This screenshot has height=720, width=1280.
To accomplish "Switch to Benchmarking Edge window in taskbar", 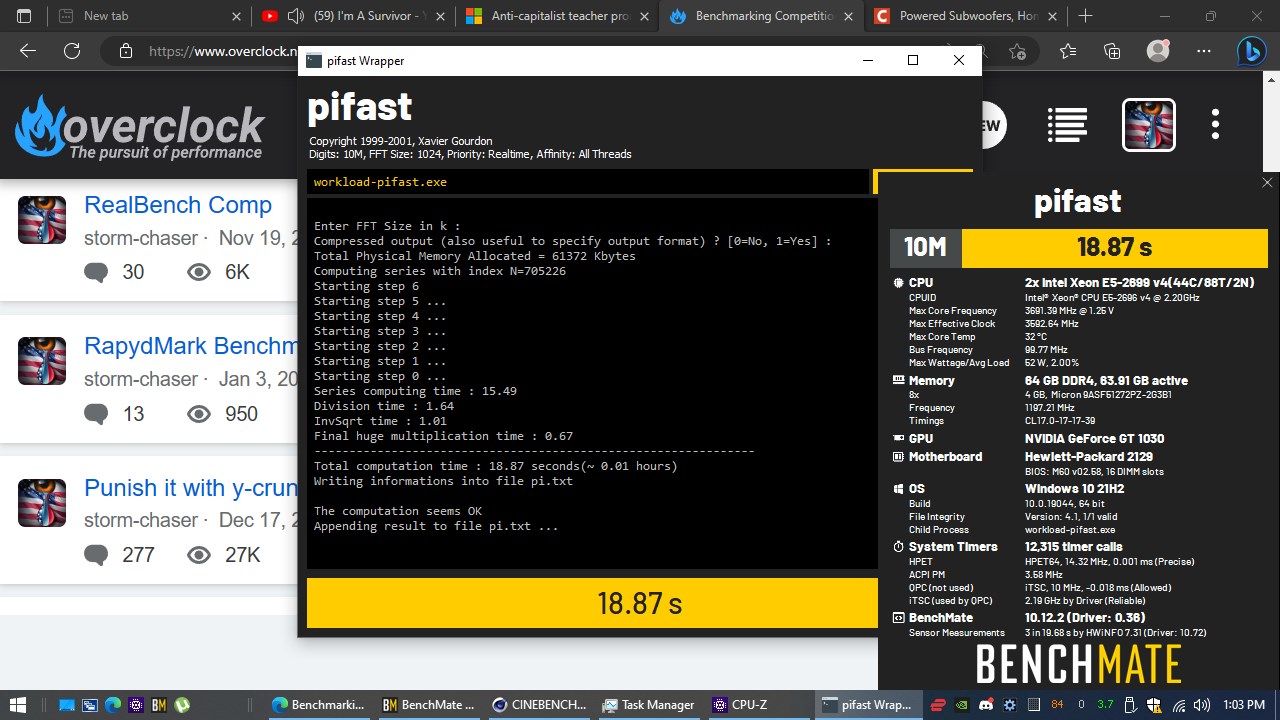I will pyautogui.click(x=318, y=705).
